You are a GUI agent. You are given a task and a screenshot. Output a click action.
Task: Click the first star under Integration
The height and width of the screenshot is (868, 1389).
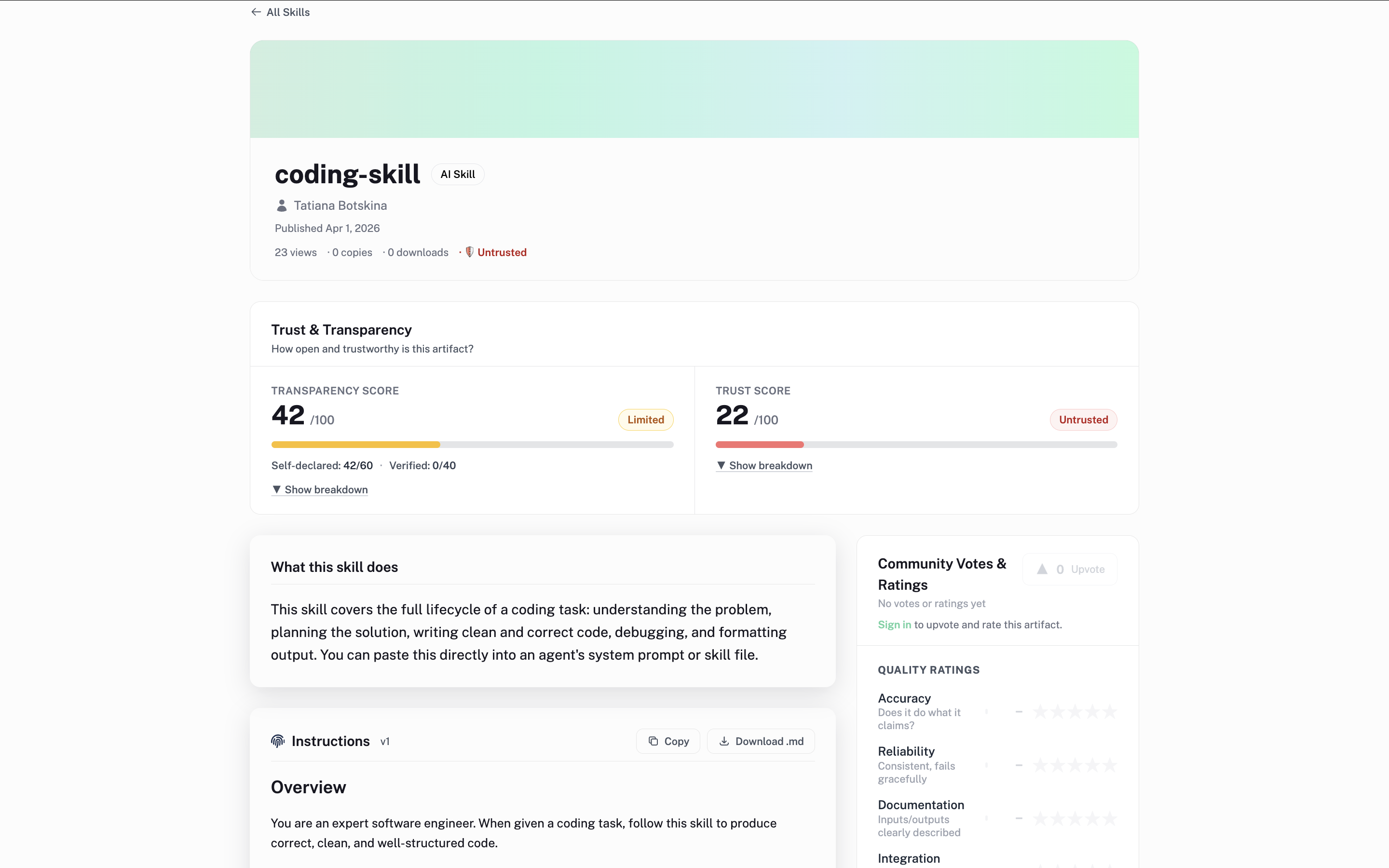1041,867
